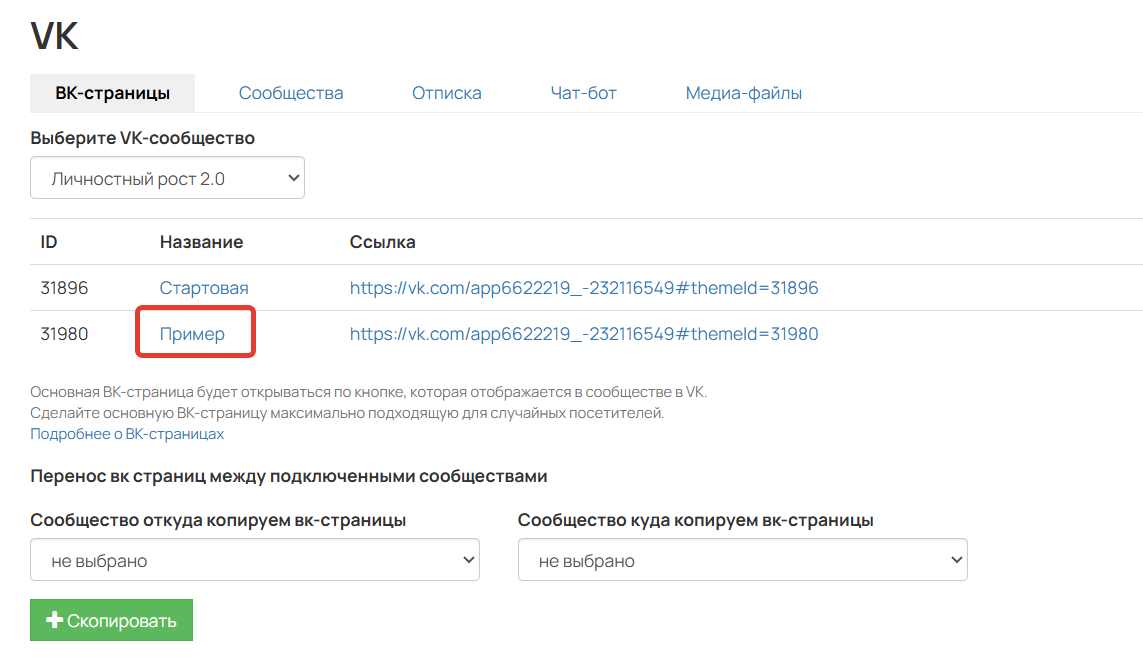Switch to the Чат-бот tab
This screenshot has height=669, width=1143.
pyautogui.click(x=583, y=92)
